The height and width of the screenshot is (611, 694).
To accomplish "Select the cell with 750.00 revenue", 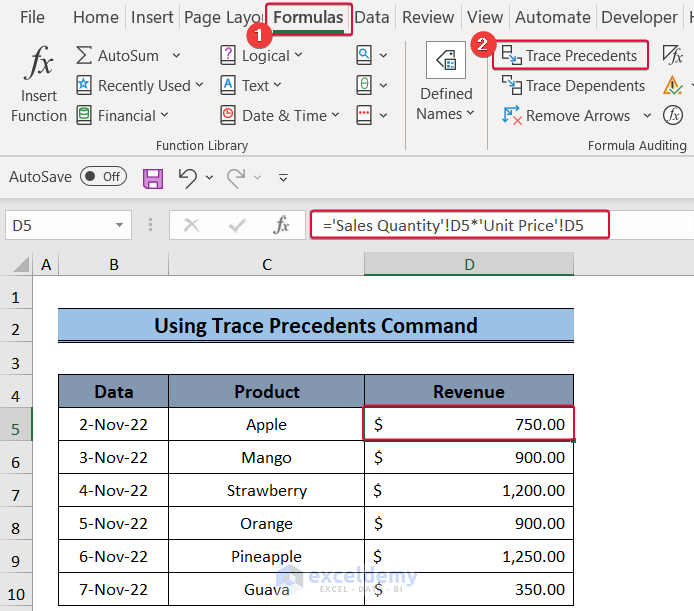I will tap(469, 424).
